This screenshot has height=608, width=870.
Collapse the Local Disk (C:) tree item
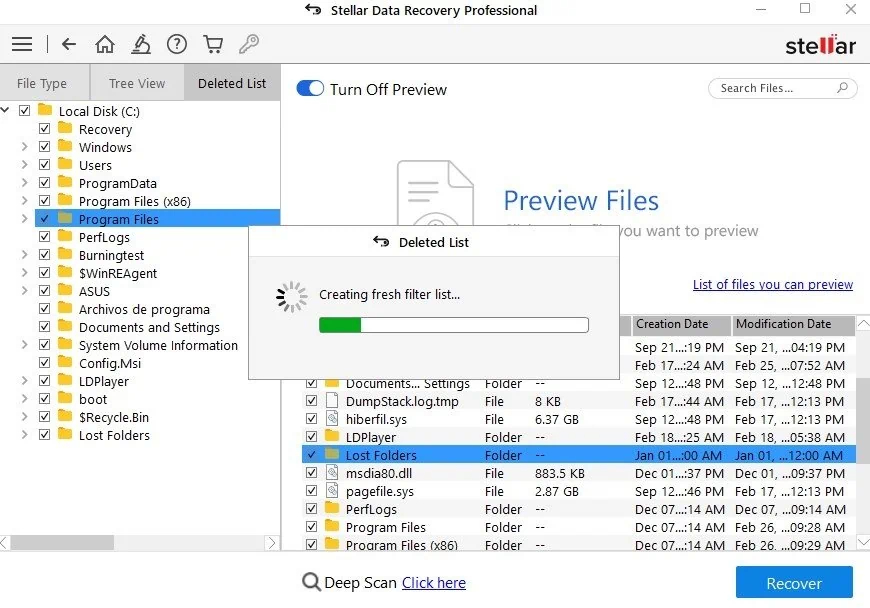[x=6, y=110]
